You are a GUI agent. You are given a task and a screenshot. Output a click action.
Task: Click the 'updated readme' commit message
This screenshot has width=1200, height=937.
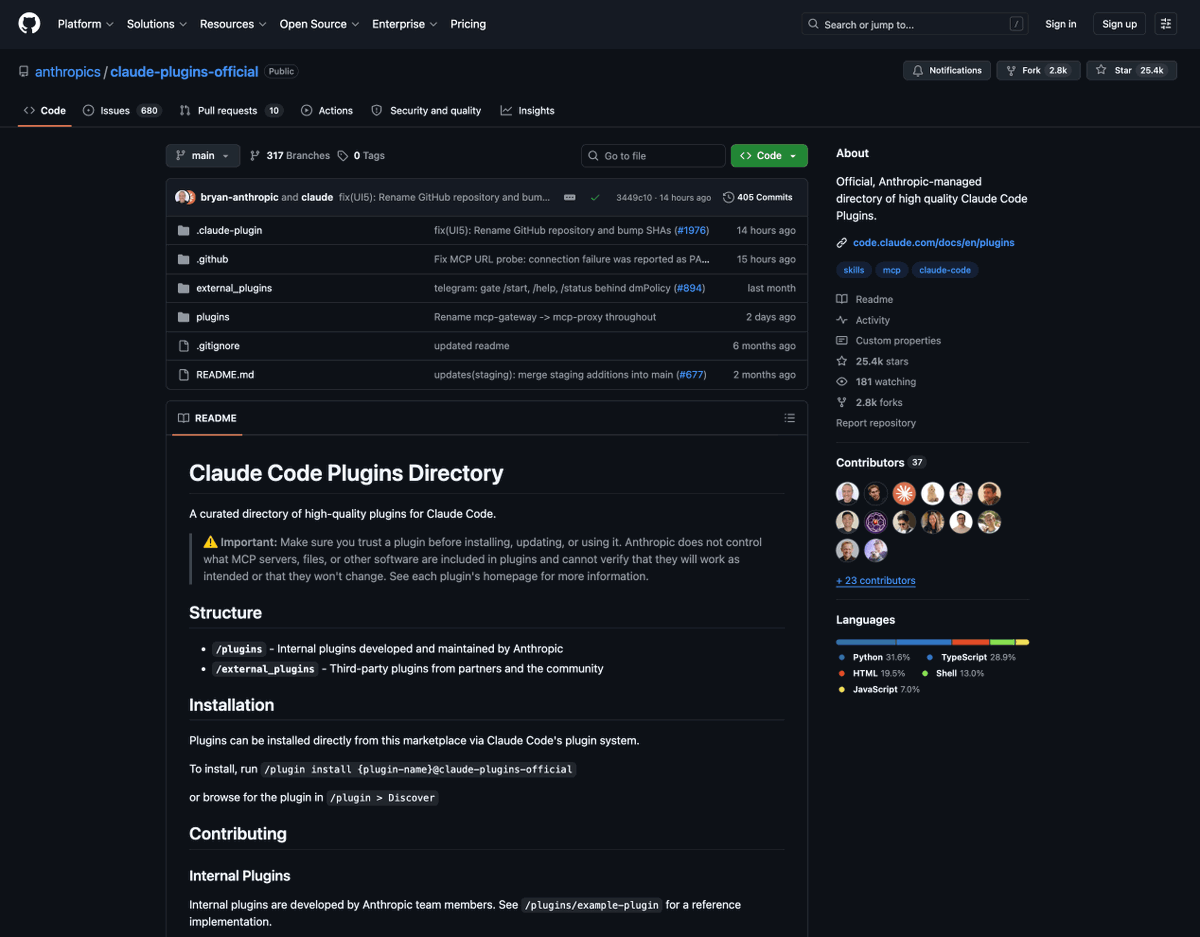(472, 346)
